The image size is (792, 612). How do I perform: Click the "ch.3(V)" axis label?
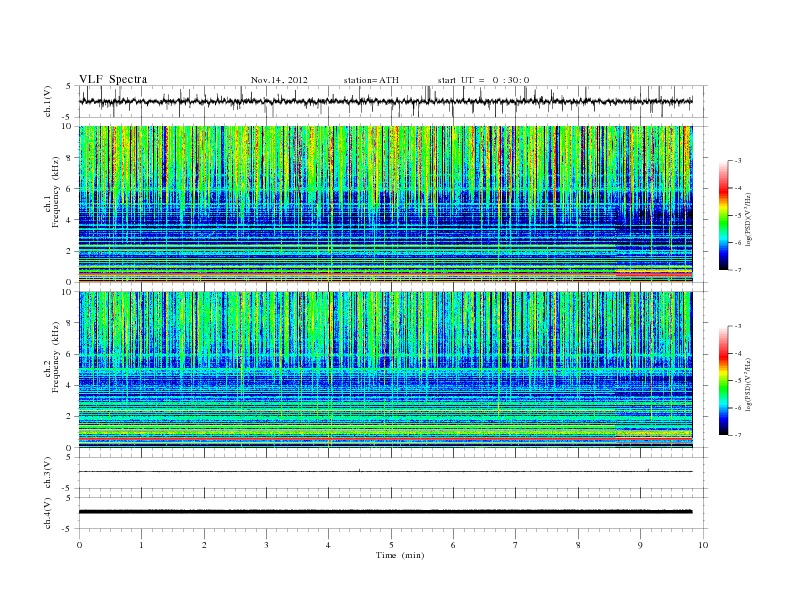(48, 473)
